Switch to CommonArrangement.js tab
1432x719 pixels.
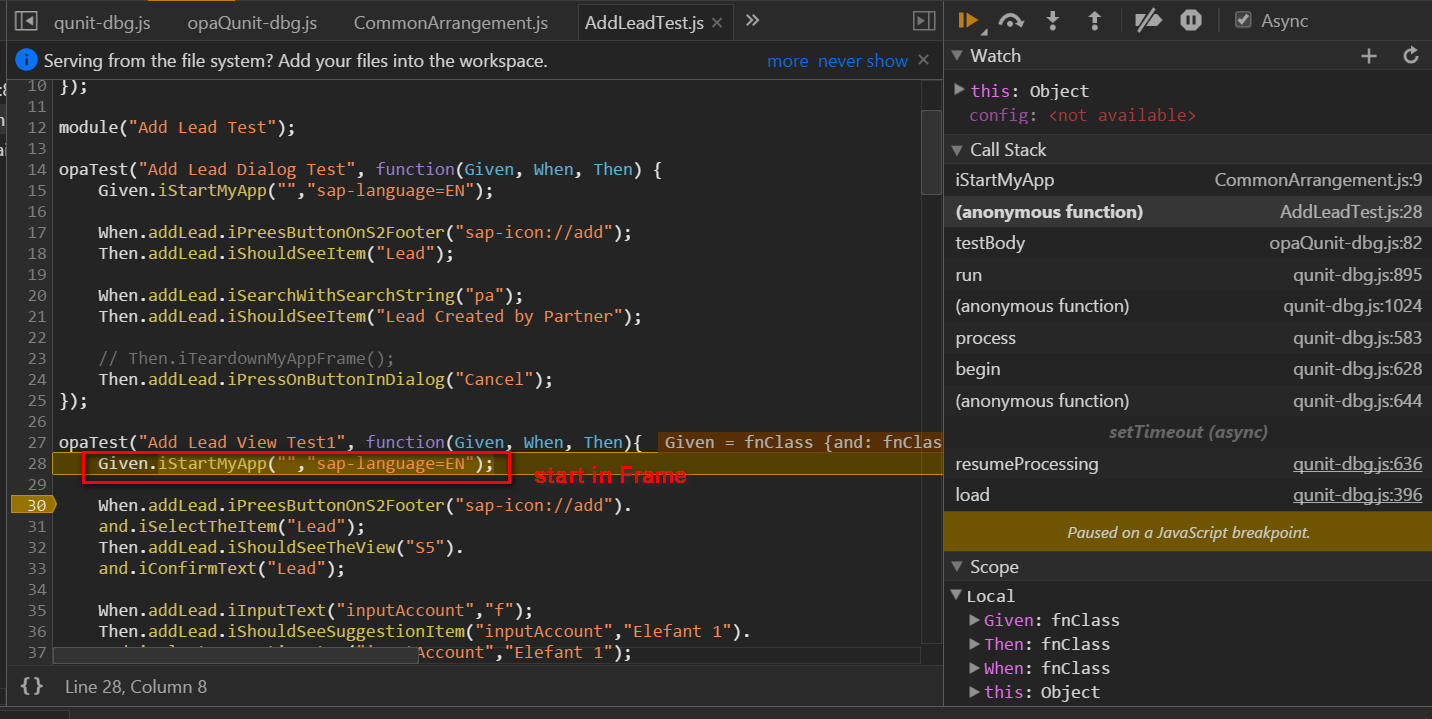[451, 22]
